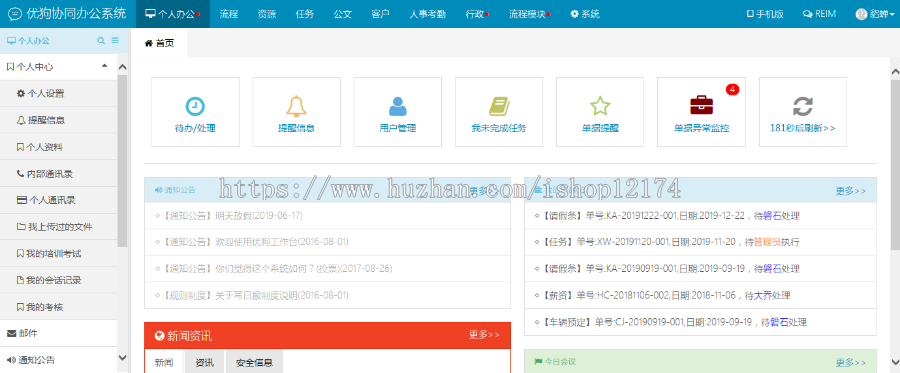Open the 貂蝉 user dropdown
The image size is (900, 373).
click(874, 14)
